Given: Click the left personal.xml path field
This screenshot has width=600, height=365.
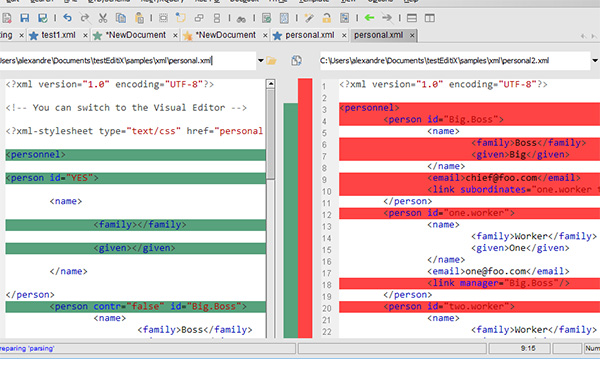Looking at the screenshot, I should coord(127,60).
